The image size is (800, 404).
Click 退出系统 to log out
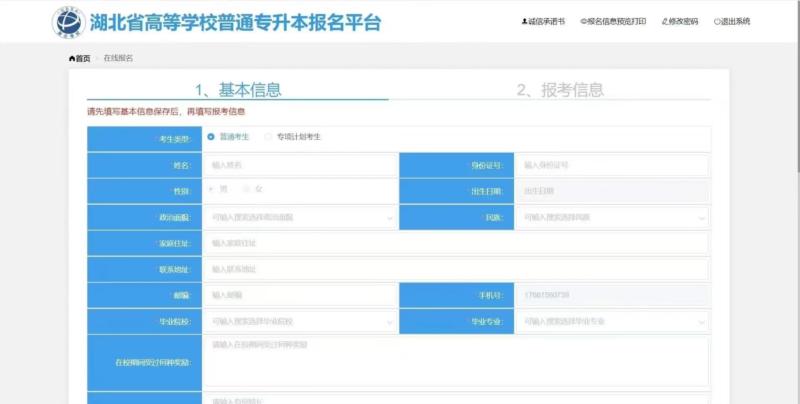click(732, 21)
